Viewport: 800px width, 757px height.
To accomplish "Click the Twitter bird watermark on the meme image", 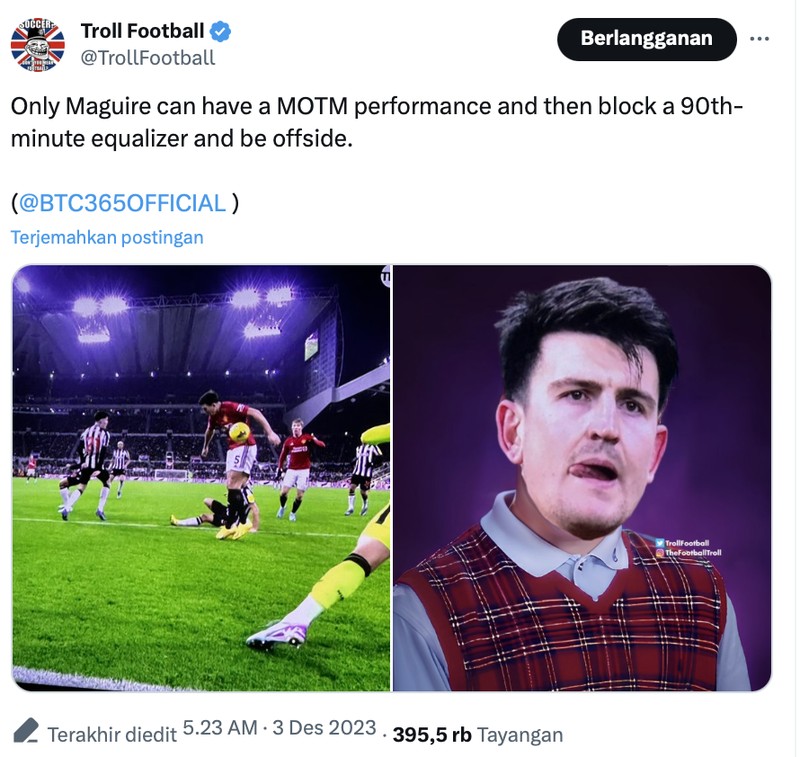I will click(660, 544).
